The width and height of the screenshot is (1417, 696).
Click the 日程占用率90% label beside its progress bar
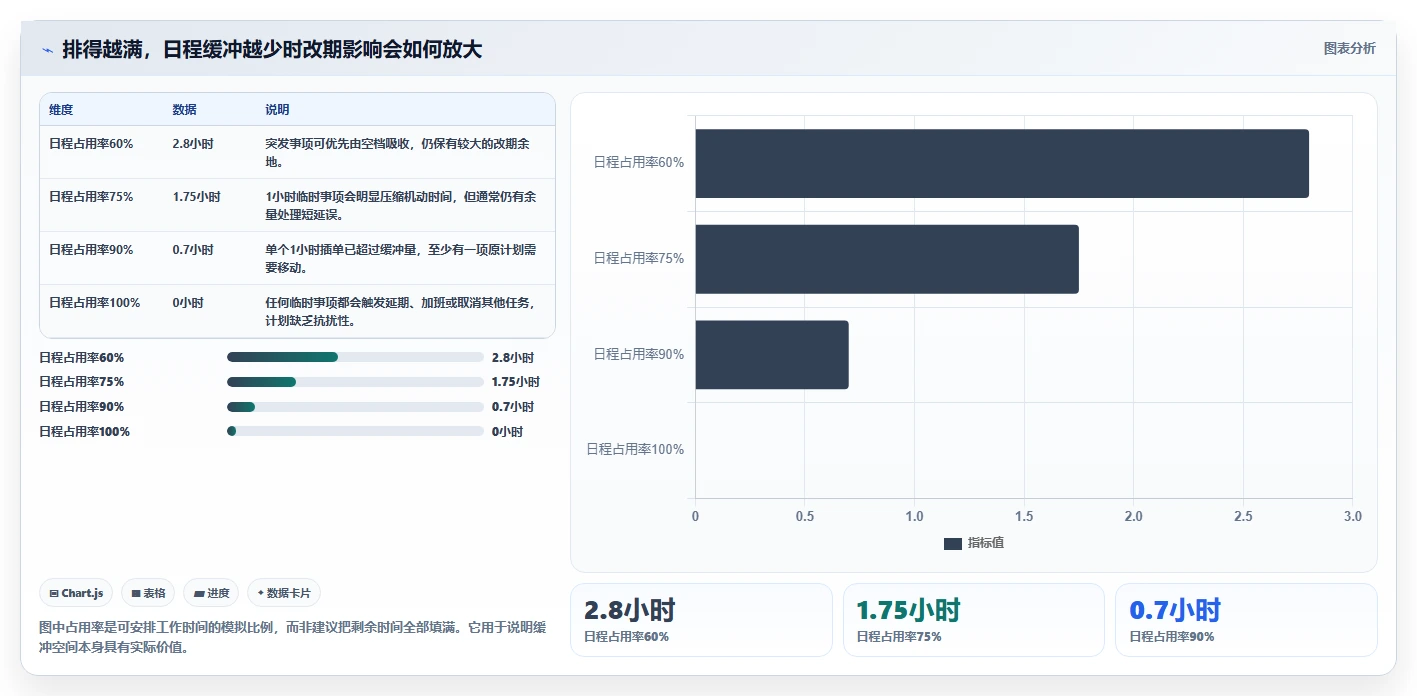point(82,407)
